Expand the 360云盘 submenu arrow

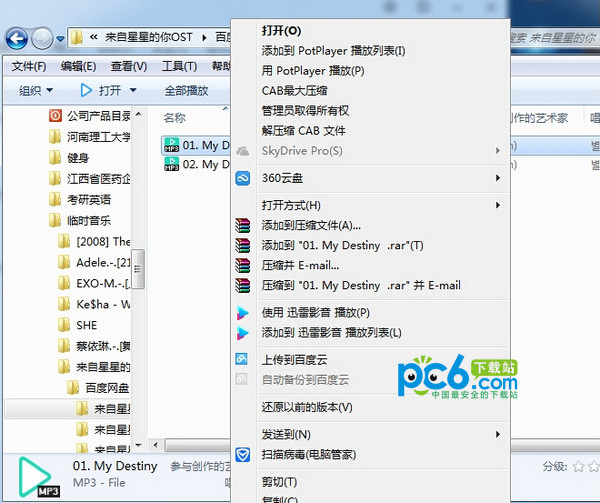coord(498,178)
